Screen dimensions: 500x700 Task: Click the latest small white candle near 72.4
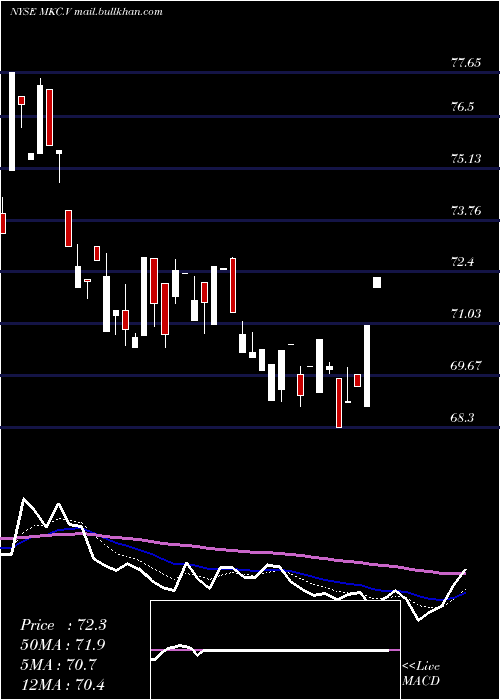pos(377,282)
